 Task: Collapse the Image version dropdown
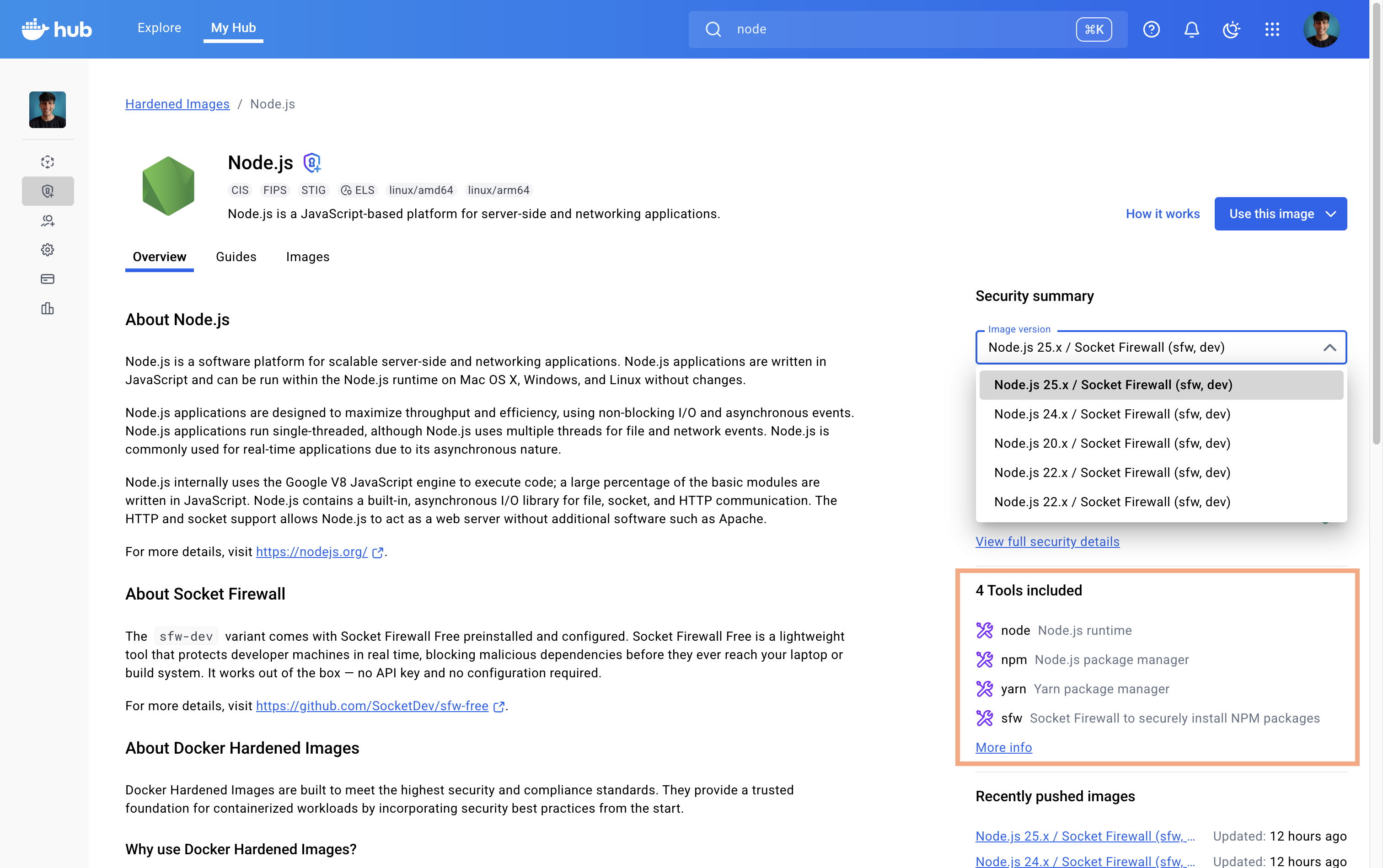[1329, 347]
